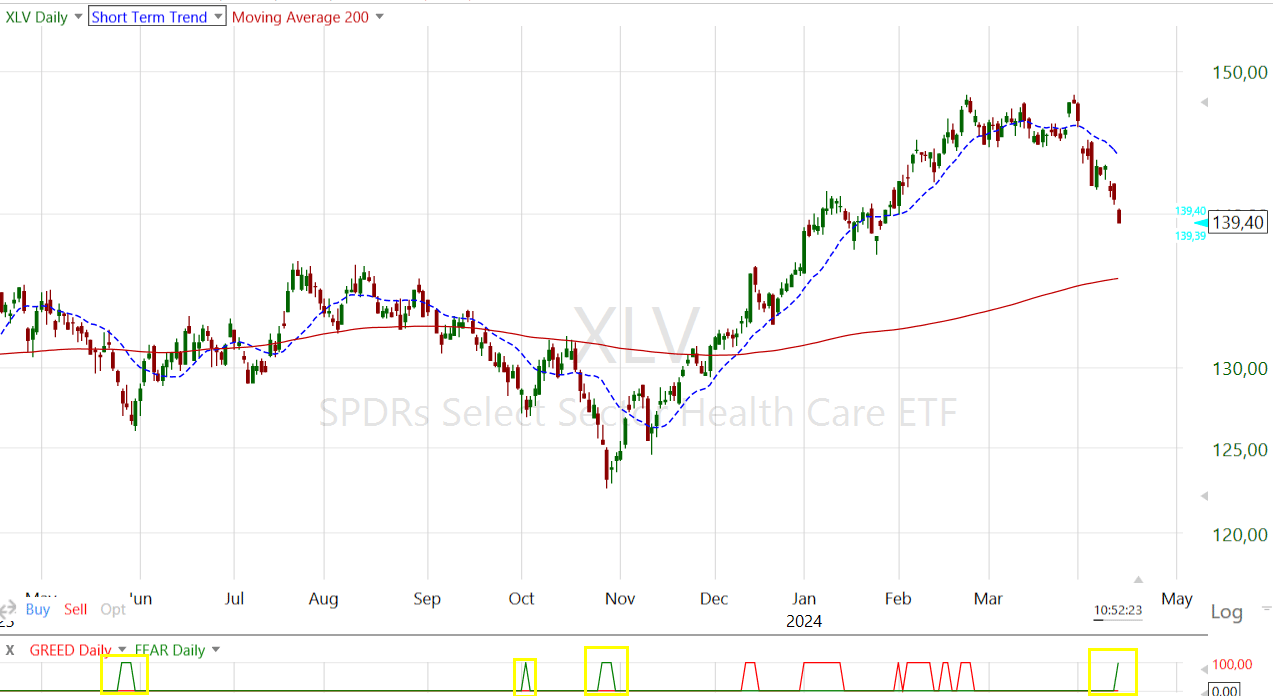Expand the Short Term Trend dropdown arrow
Image resolution: width=1273 pixels, height=696 pixels.
point(217,17)
